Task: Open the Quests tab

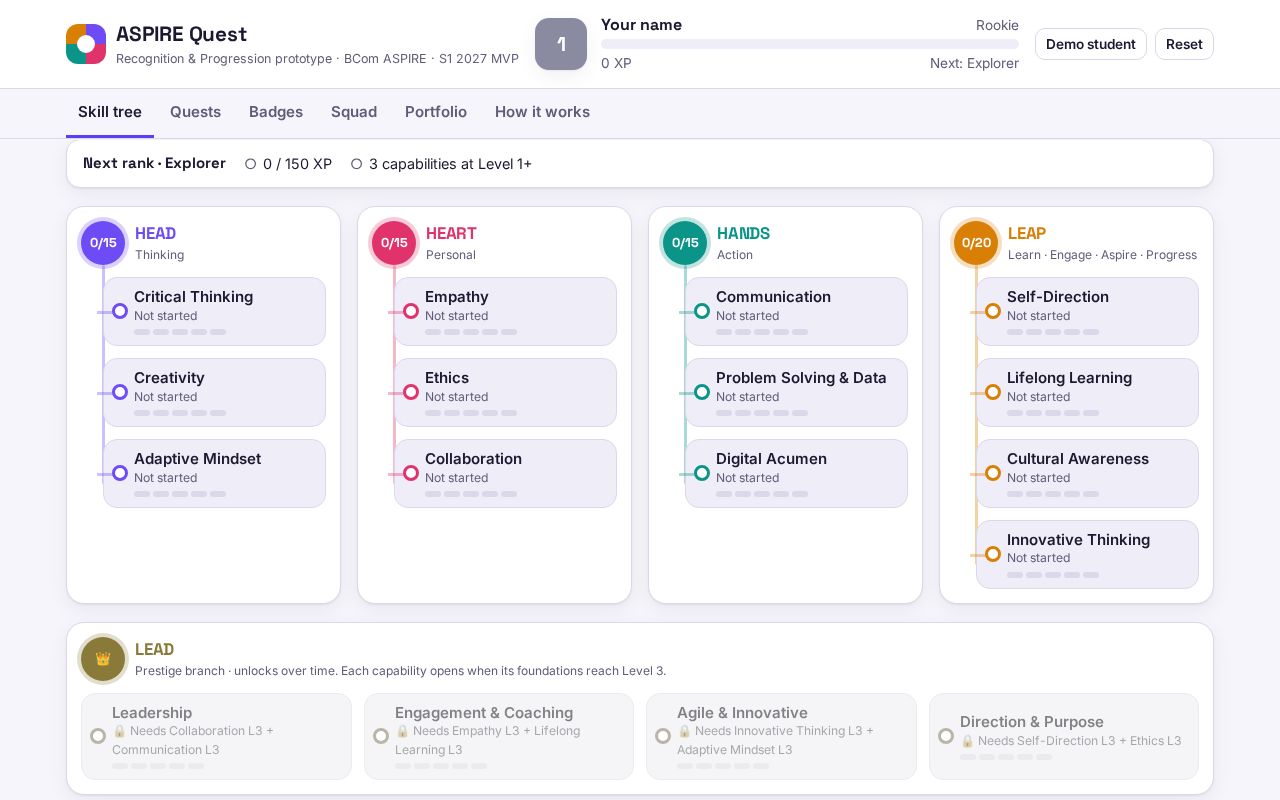Action: (195, 112)
